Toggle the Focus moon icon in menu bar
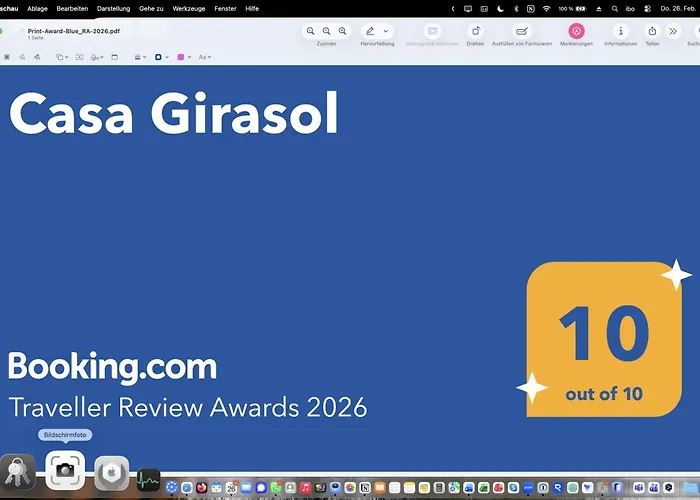This screenshot has width=700, height=500. [500, 8]
